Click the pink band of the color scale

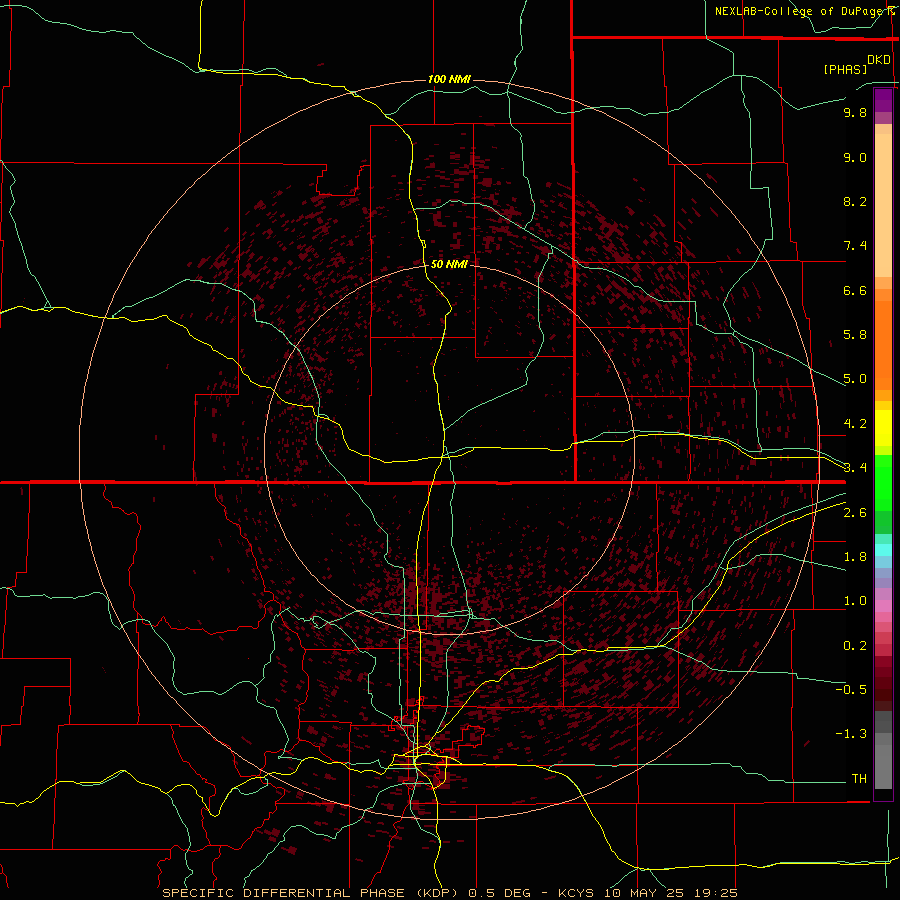pyautogui.click(x=883, y=606)
